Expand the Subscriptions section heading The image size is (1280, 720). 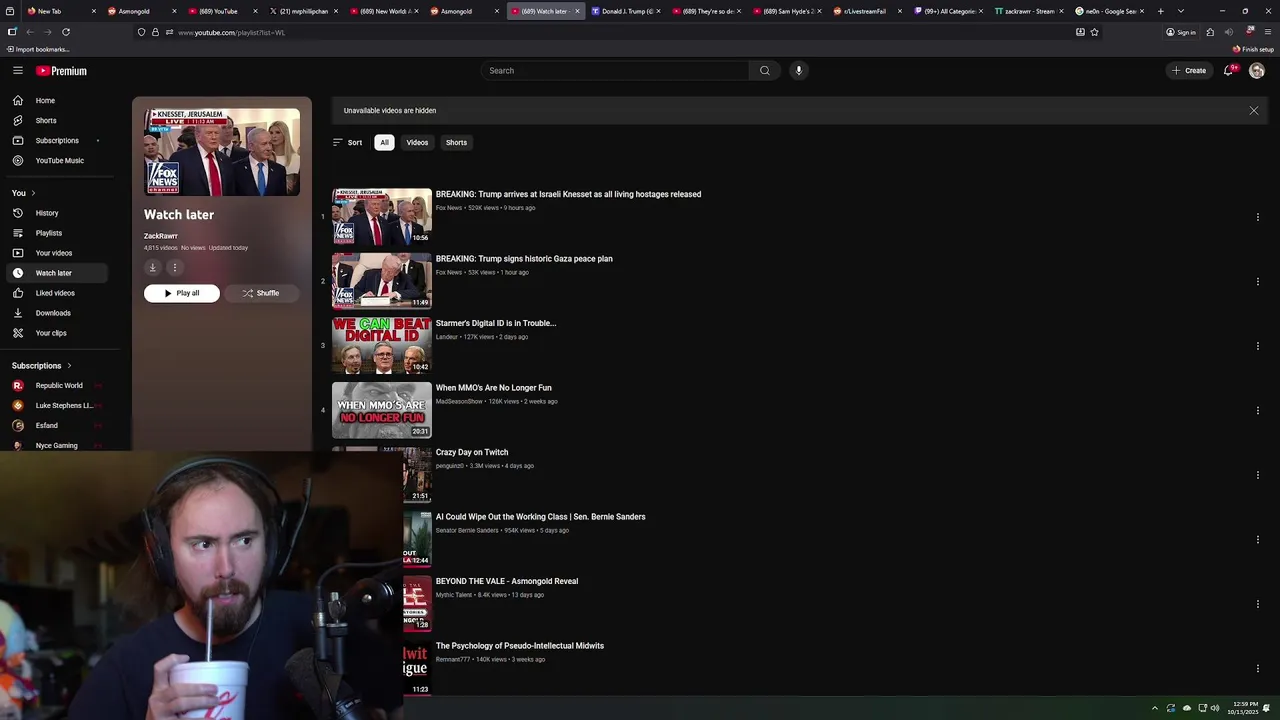pos(42,366)
